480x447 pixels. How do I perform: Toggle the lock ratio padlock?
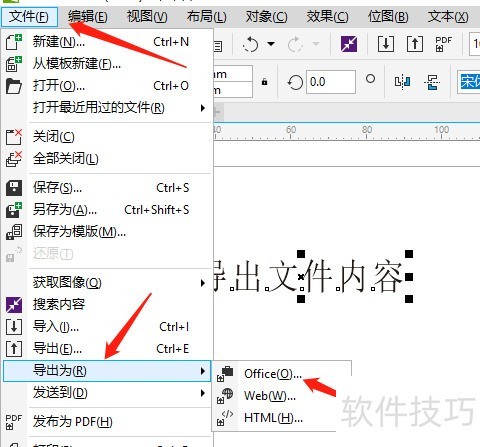coord(265,82)
